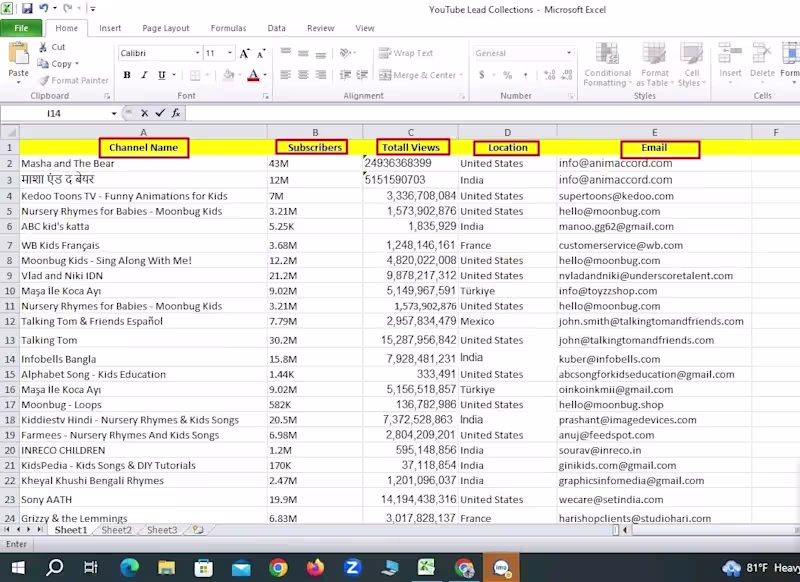Open the Font dialog box launcher

(x=266, y=96)
